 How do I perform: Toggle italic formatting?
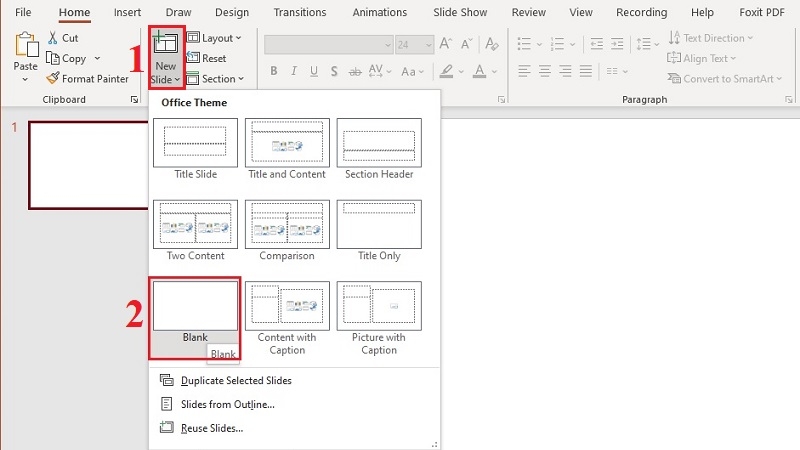pos(294,71)
